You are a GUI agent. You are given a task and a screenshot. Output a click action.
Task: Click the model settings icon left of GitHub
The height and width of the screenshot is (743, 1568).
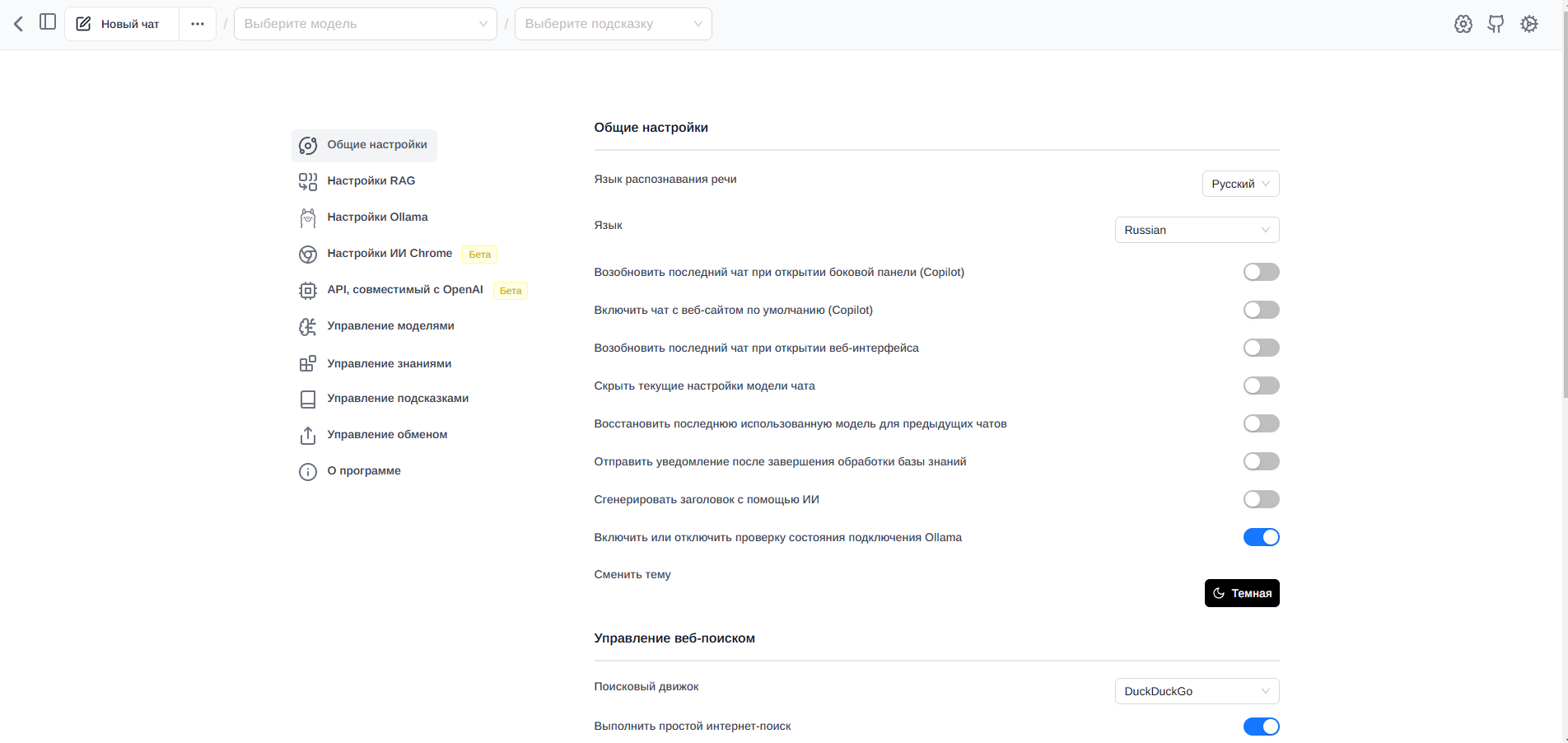tap(1463, 24)
